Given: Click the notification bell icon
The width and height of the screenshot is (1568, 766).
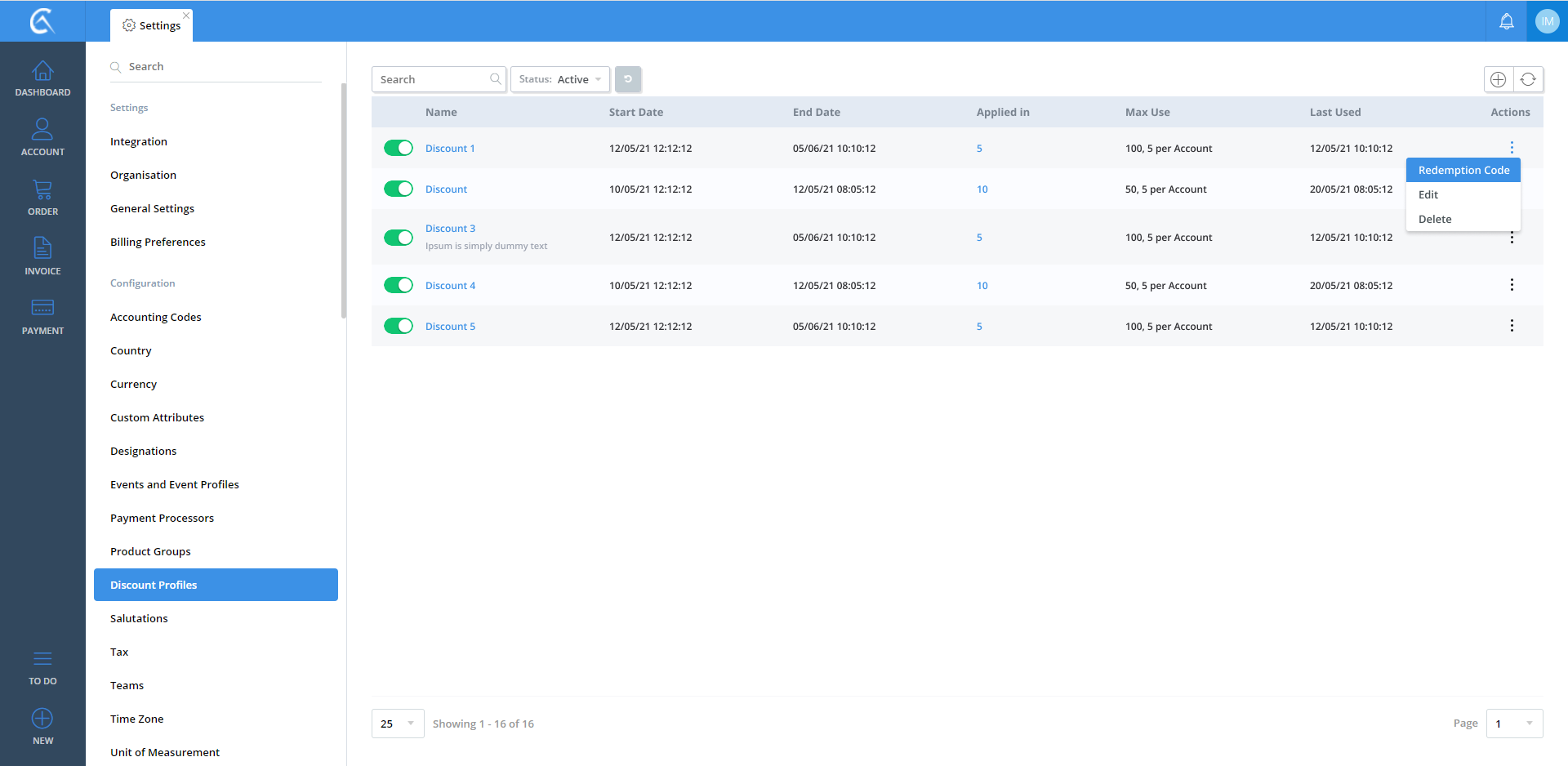Looking at the screenshot, I should (1506, 21).
